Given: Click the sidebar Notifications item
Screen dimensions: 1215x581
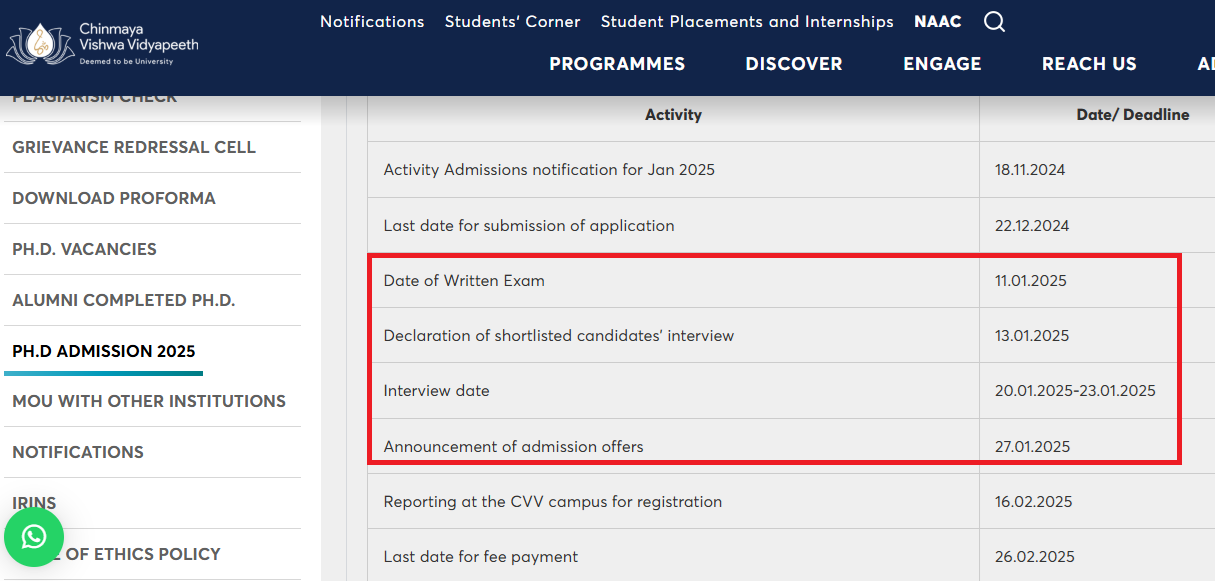Looking at the screenshot, I should pos(78,452).
